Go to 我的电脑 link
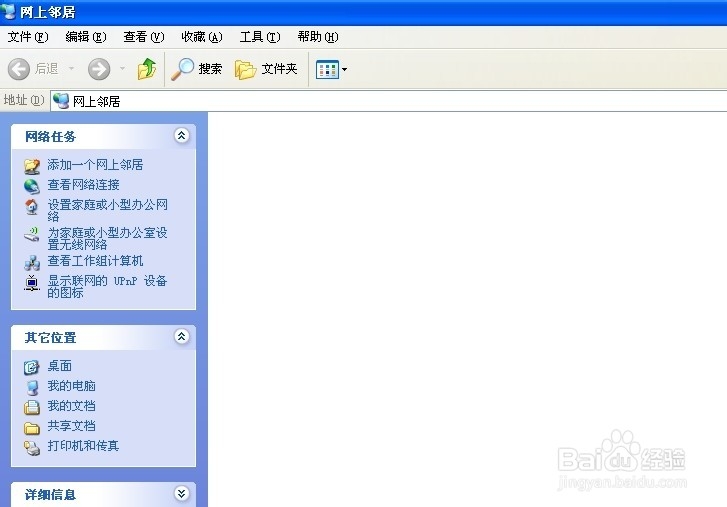The height and width of the screenshot is (507, 727). click(71, 386)
